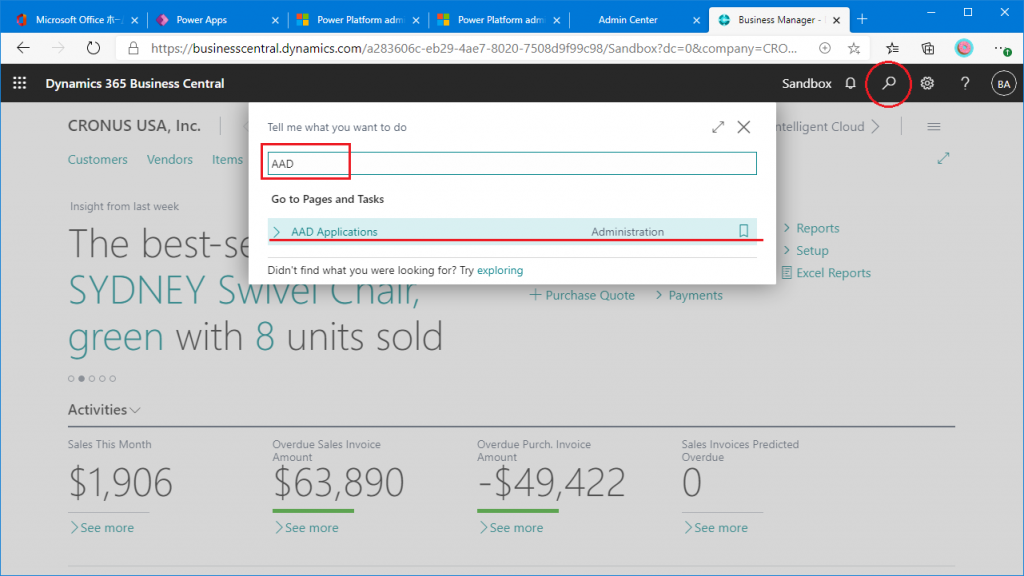
Task: See more under Sales Invoices Predicted Overdue
Action: click(x=716, y=528)
